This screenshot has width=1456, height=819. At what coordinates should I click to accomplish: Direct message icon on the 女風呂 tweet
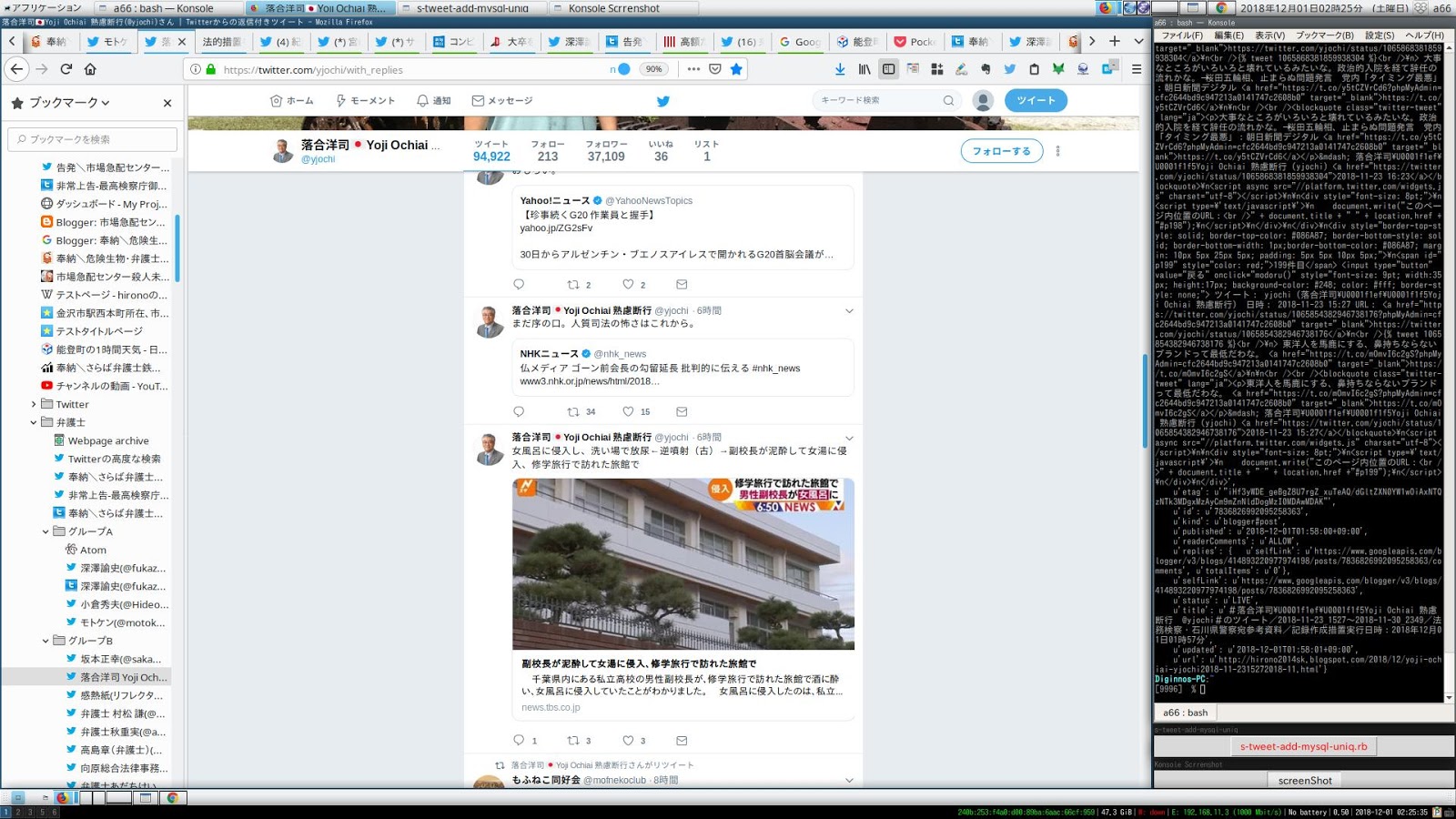pyautogui.click(x=682, y=741)
